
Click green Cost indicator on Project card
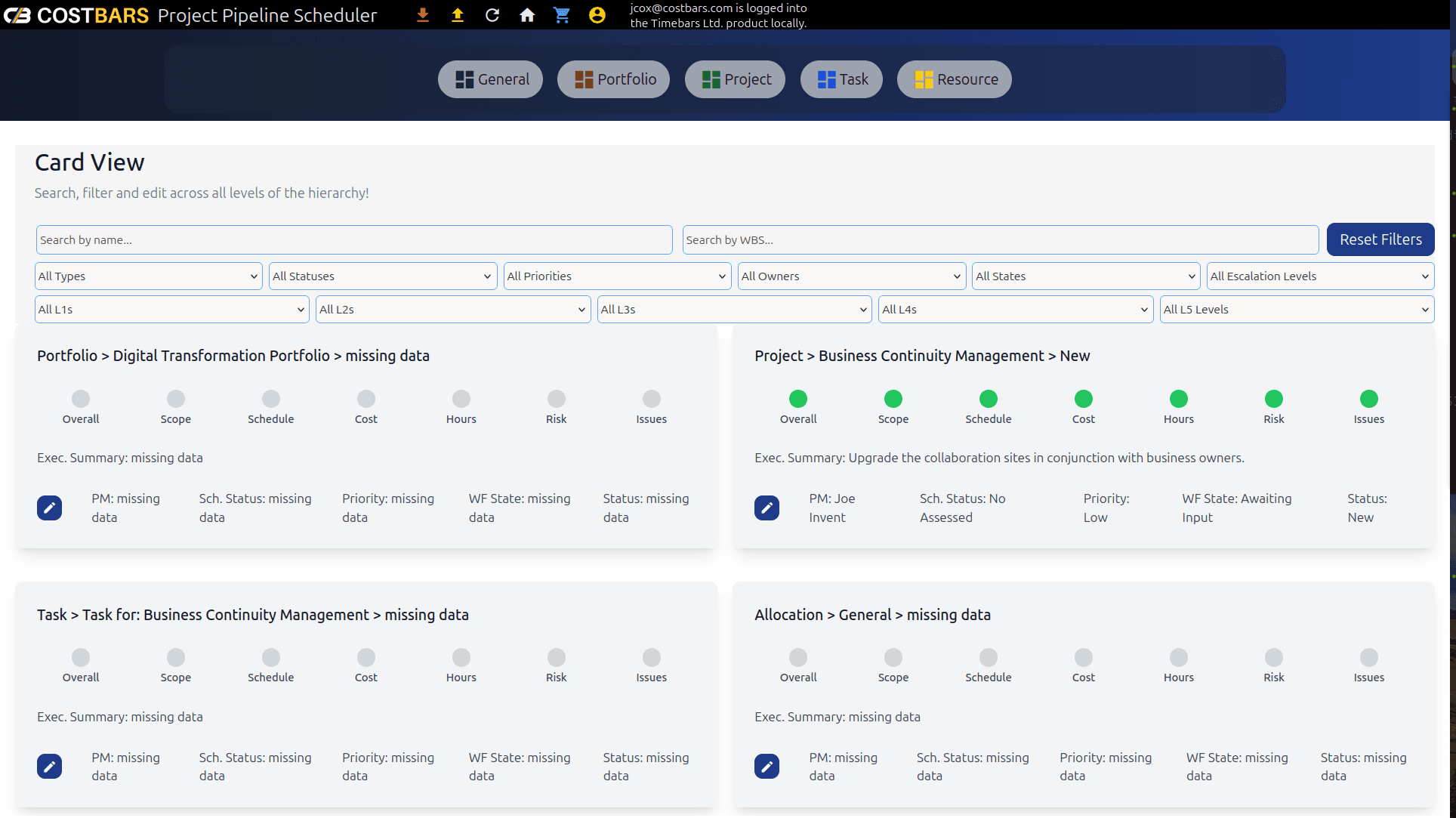(1084, 399)
